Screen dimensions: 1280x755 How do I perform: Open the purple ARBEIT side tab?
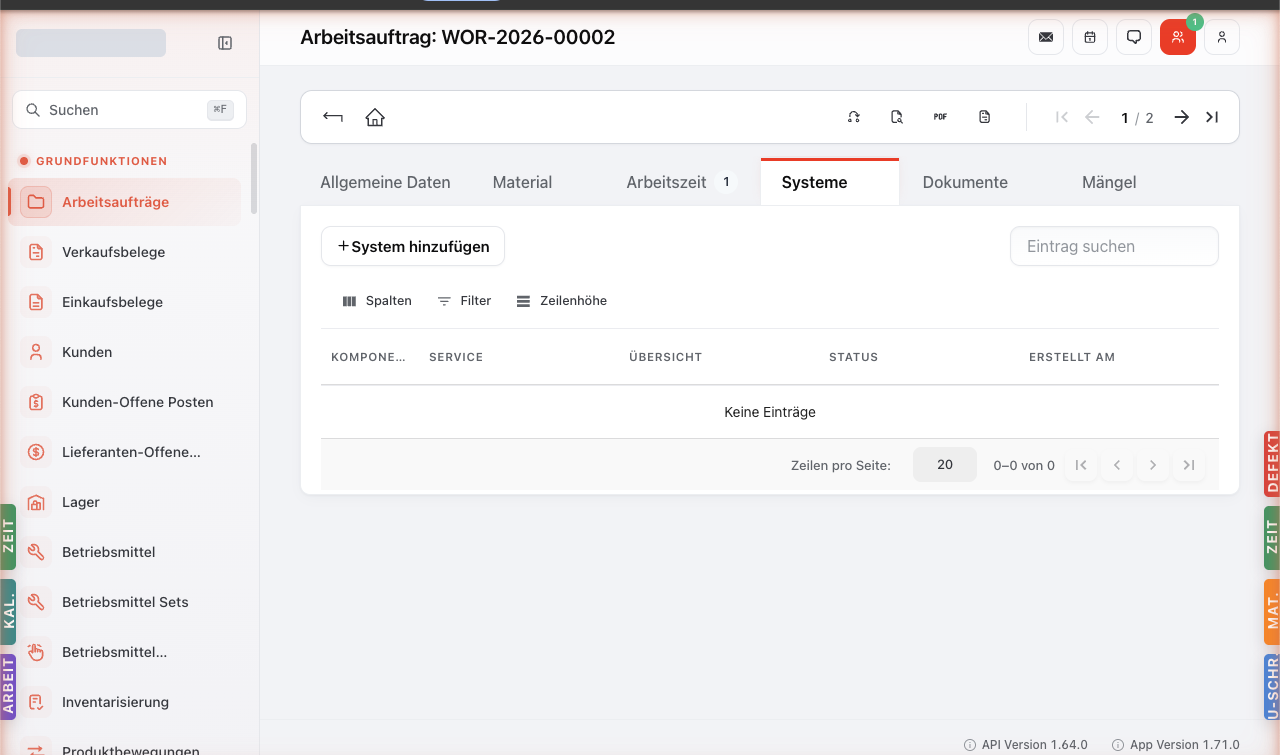coord(8,687)
